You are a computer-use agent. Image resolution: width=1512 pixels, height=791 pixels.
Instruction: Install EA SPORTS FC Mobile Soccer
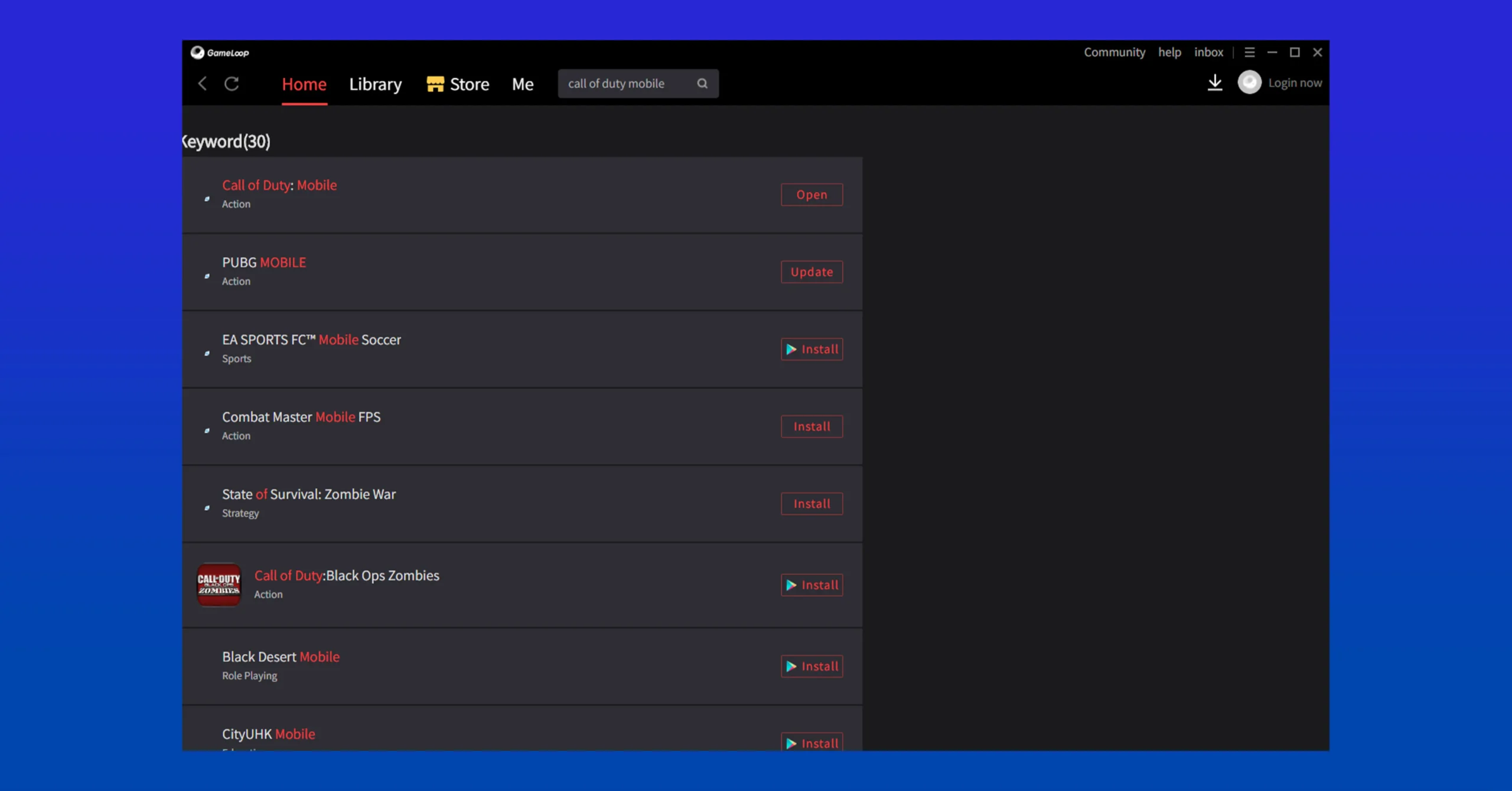(x=812, y=349)
